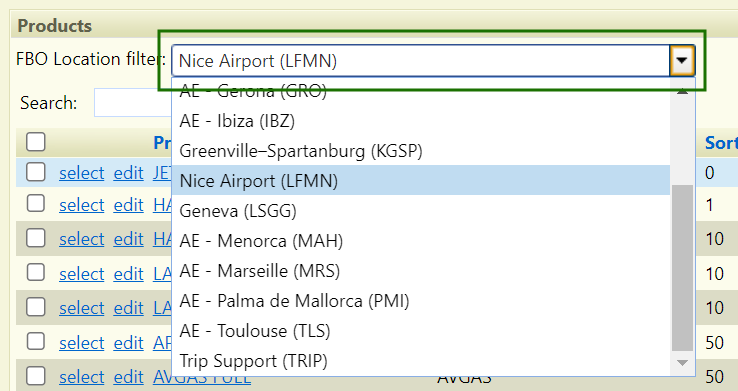Check the first product row checkbox

coord(36,172)
